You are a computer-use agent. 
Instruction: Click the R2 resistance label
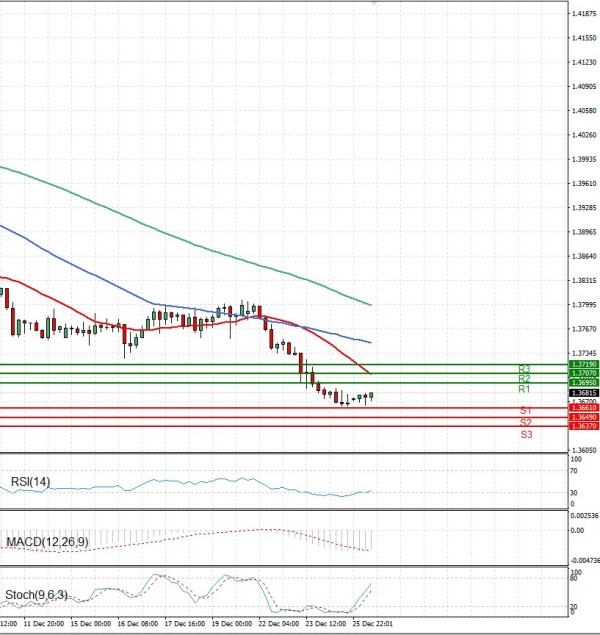coord(524,379)
